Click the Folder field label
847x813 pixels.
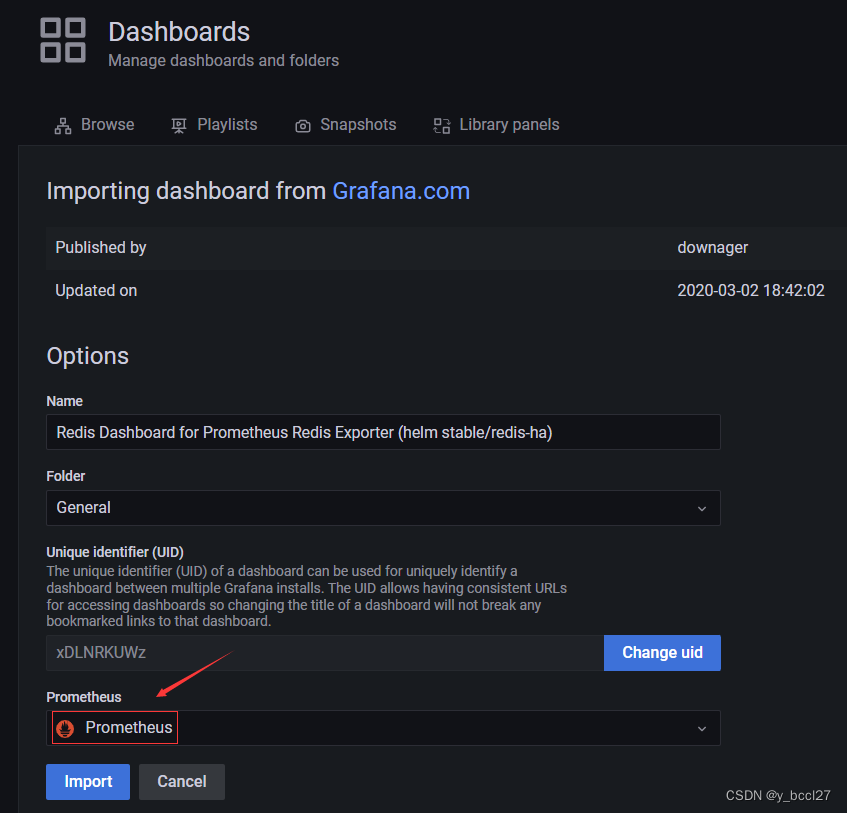(66, 476)
